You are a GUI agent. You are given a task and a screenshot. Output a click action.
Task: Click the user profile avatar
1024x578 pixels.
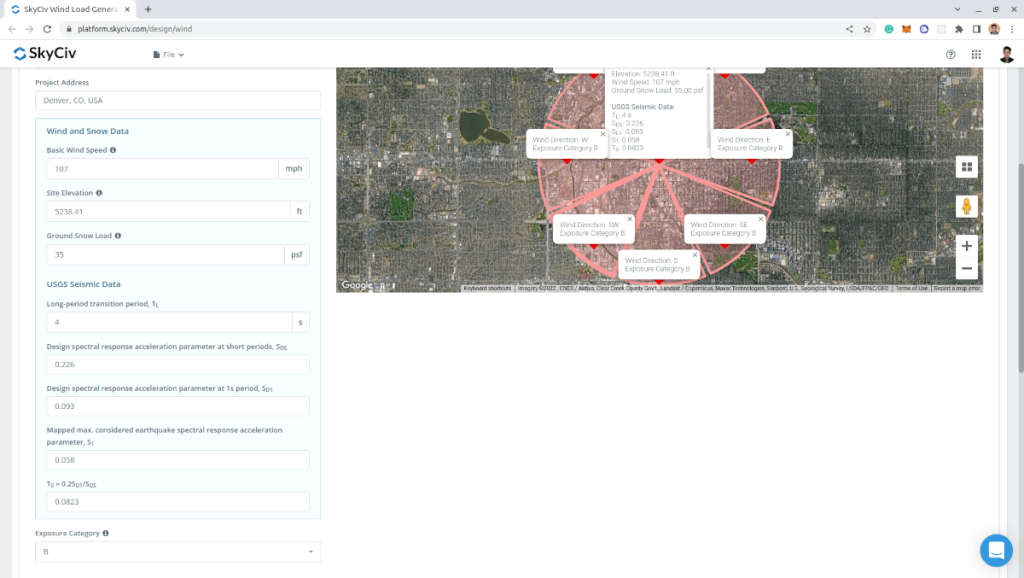1005,54
